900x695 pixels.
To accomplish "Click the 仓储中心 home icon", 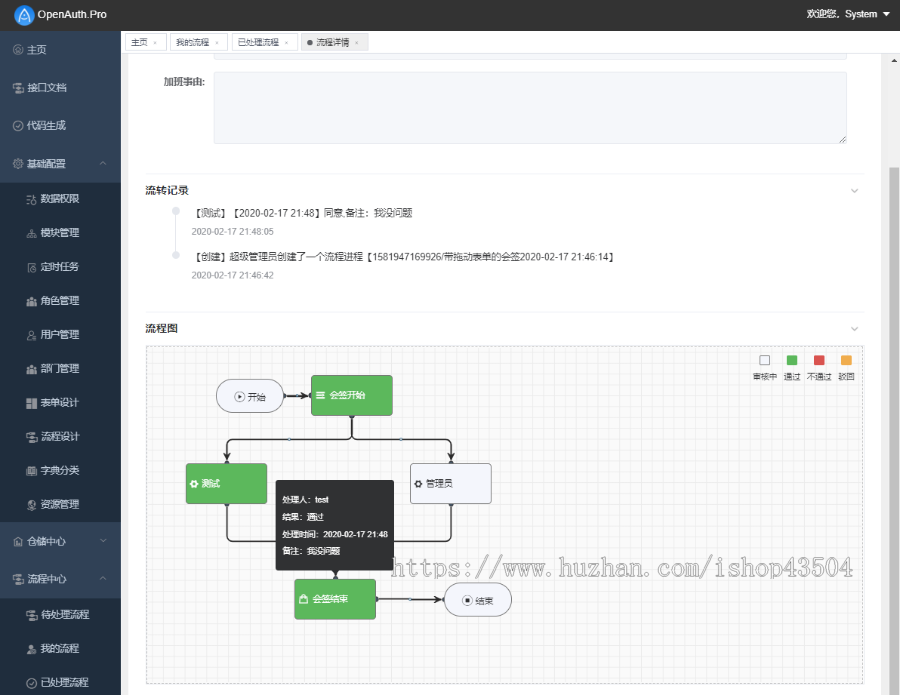I will (18, 541).
